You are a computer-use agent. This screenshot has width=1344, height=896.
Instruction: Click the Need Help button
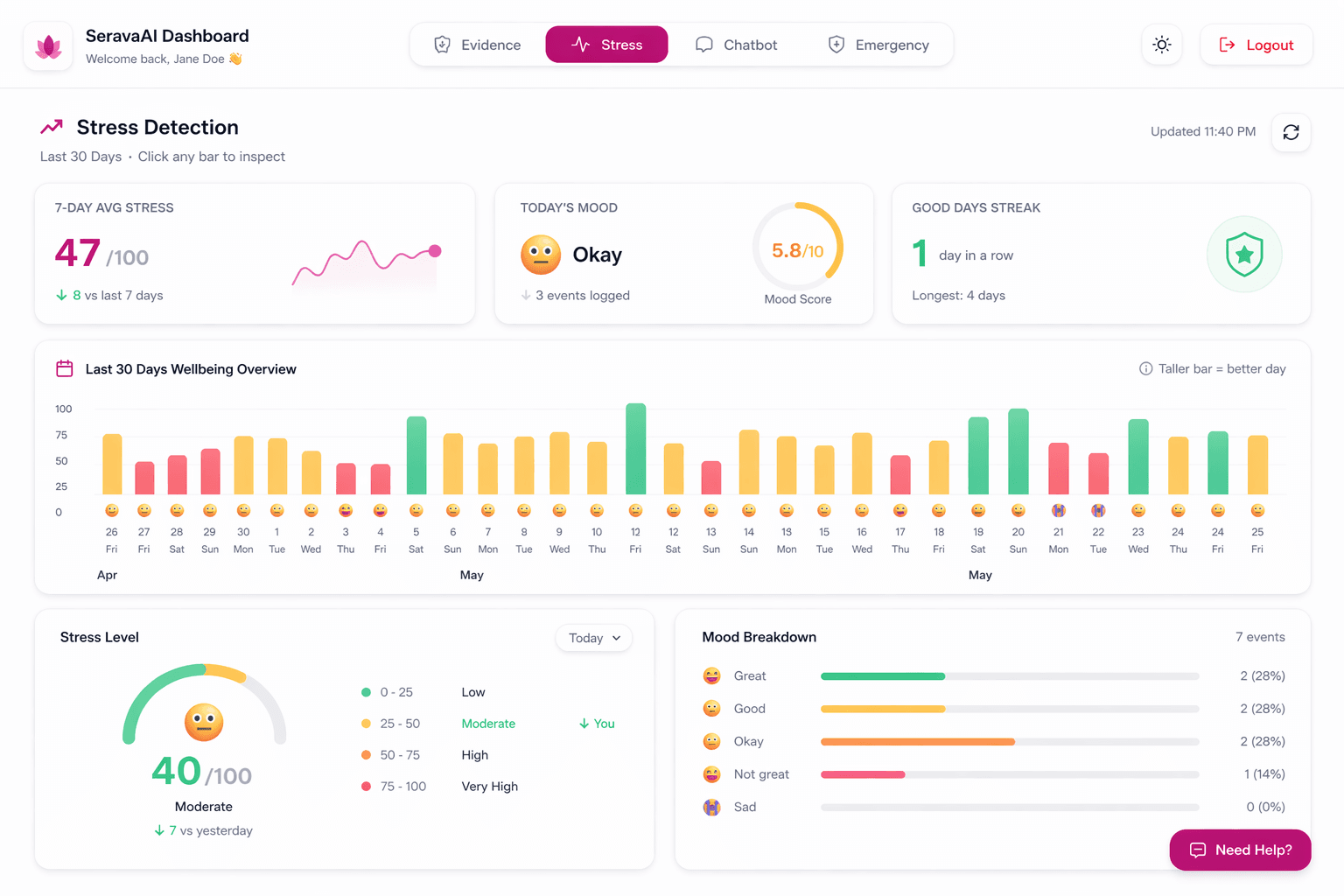(x=1240, y=850)
